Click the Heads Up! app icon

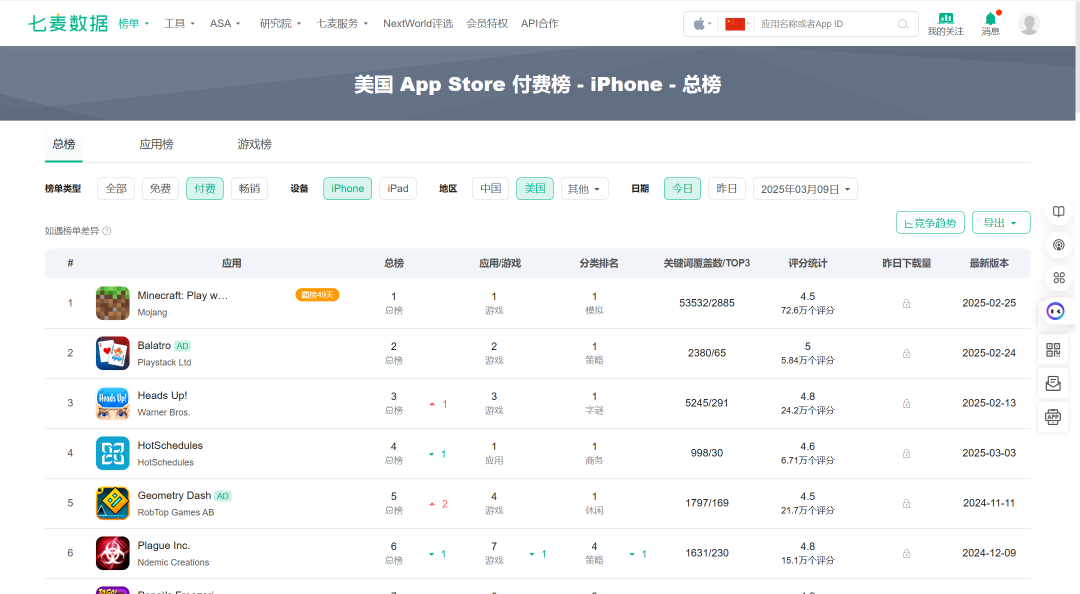(112, 403)
